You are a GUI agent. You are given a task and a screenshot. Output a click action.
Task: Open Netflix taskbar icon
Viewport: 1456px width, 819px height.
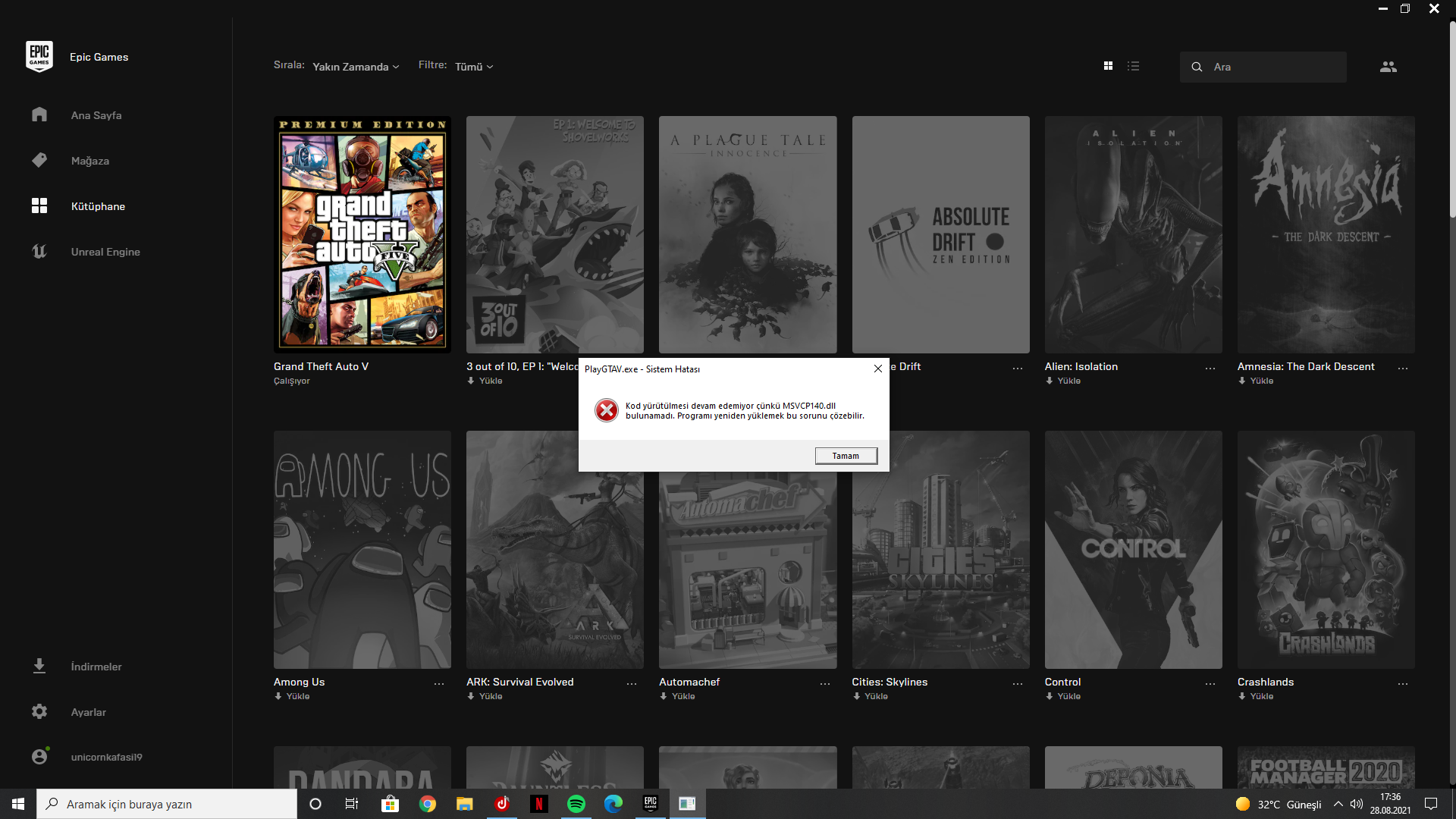(539, 804)
